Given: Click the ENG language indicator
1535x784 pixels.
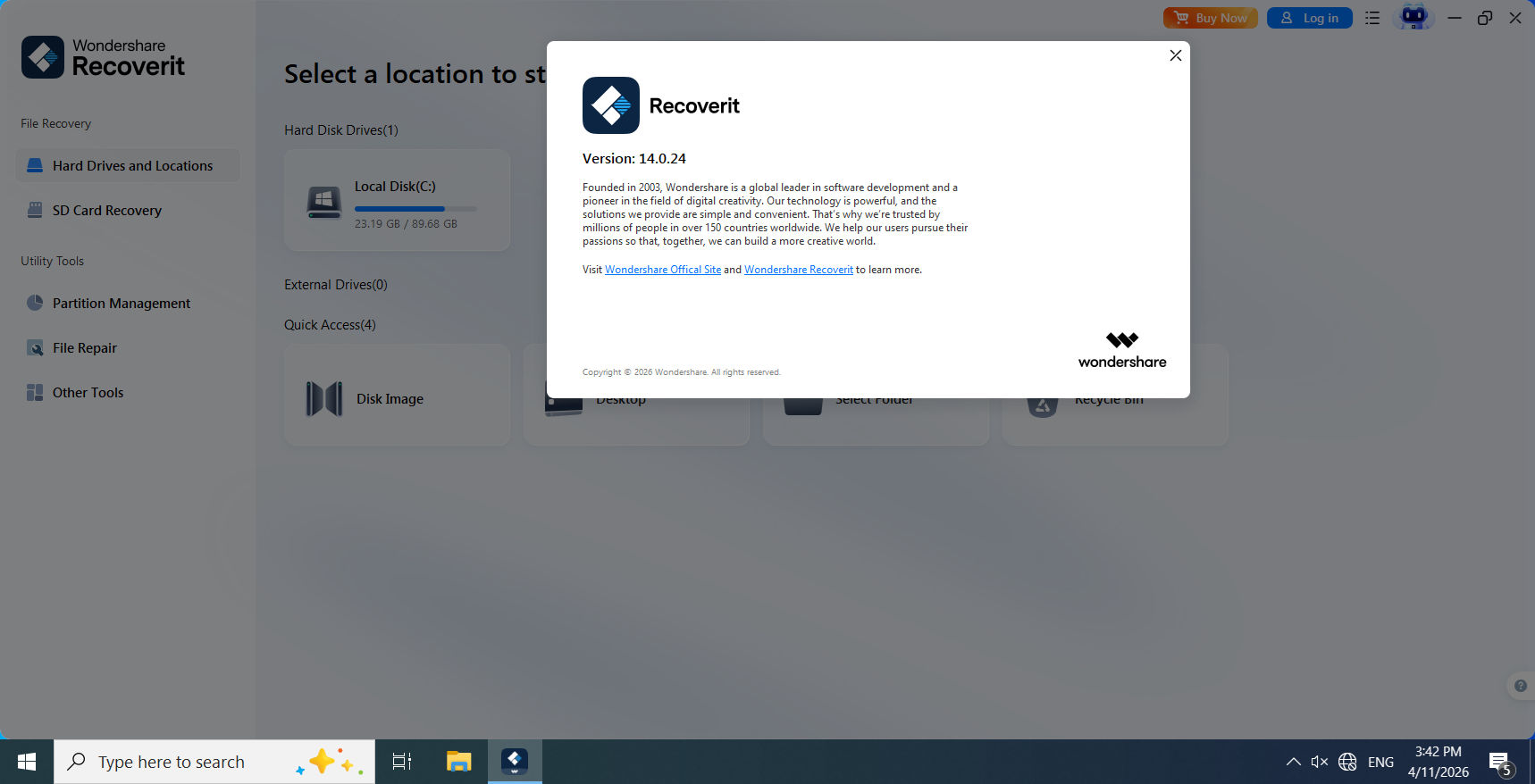Looking at the screenshot, I should tap(1380, 762).
